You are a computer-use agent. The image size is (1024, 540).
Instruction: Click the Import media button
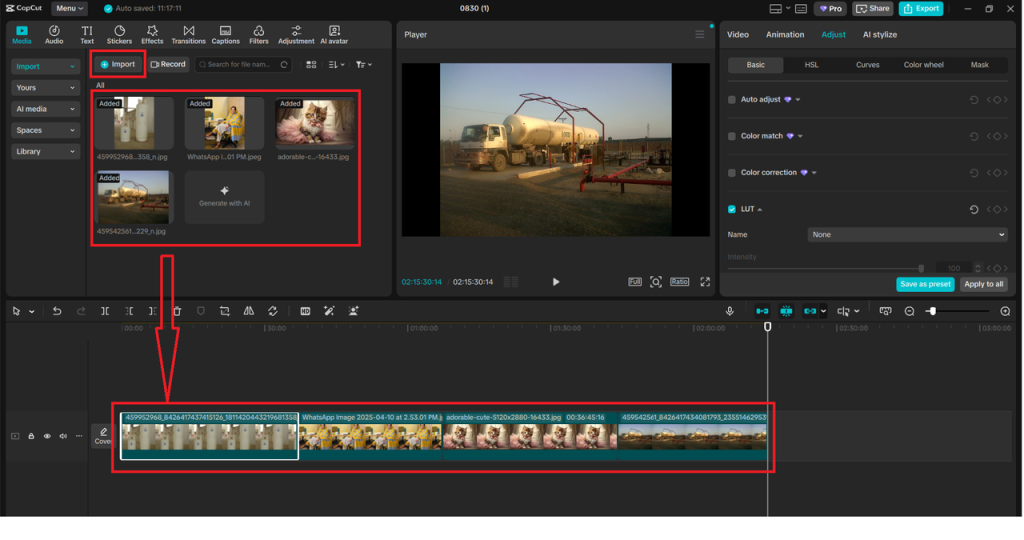click(118, 64)
